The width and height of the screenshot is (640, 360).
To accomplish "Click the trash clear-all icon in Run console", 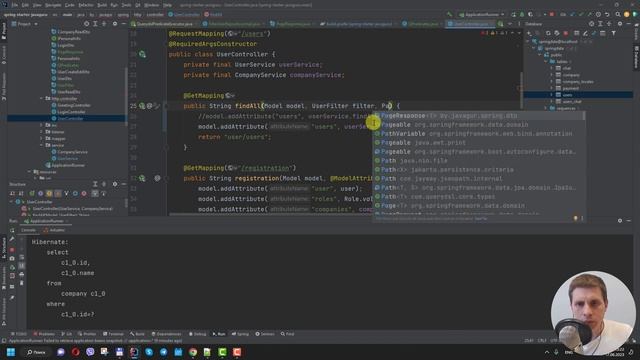I will 22,283.
